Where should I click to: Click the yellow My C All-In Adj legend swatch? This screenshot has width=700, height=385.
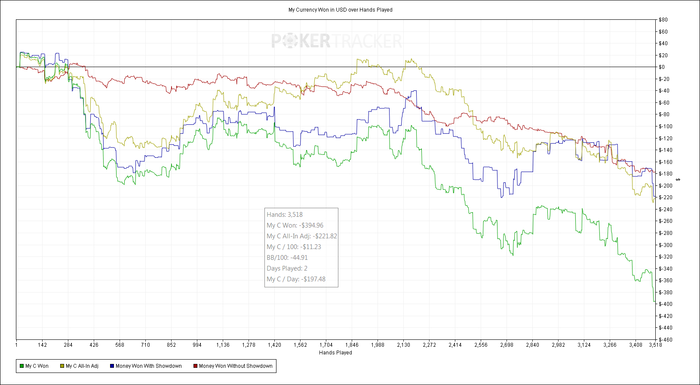coord(61,366)
